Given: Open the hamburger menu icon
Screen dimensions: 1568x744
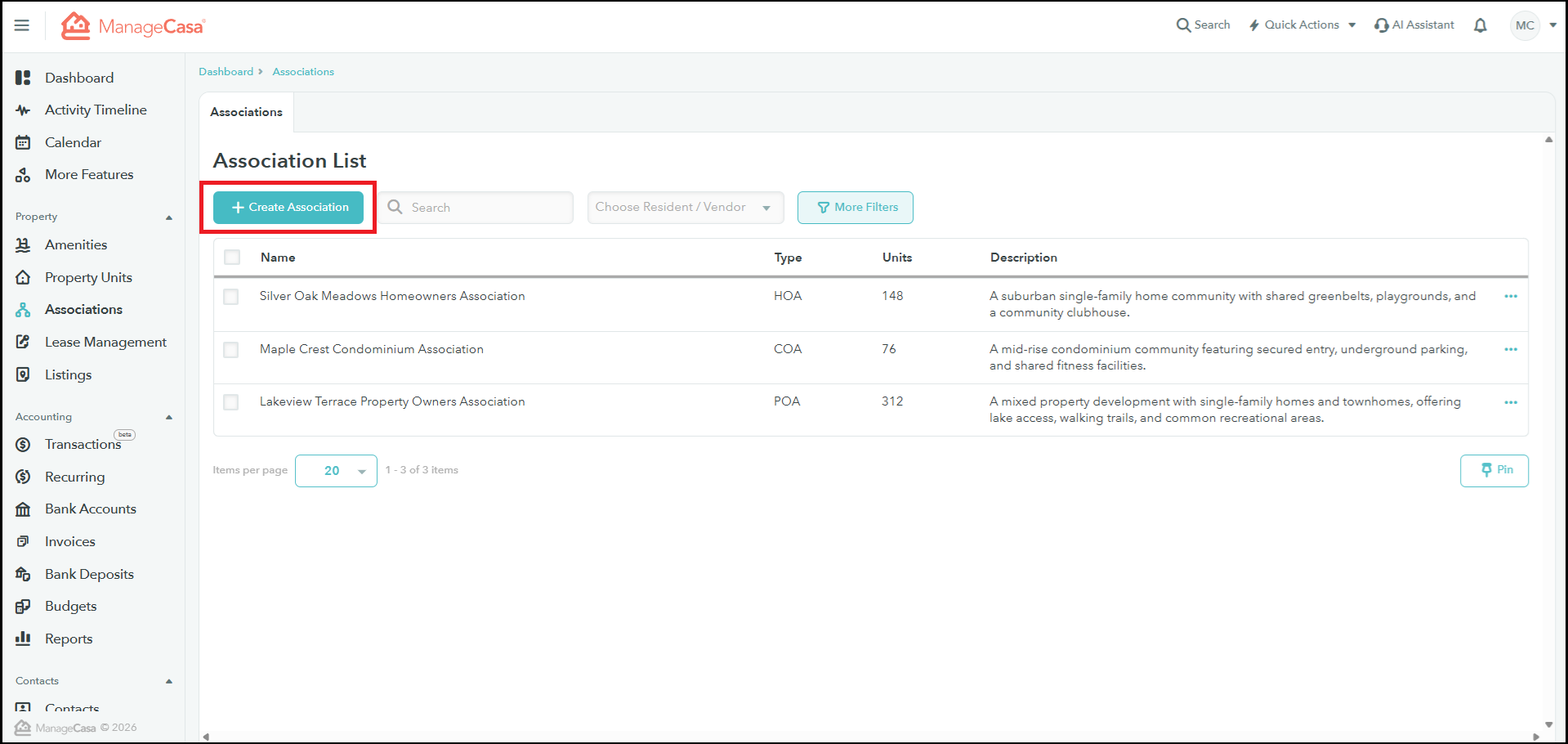Looking at the screenshot, I should click(x=22, y=25).
